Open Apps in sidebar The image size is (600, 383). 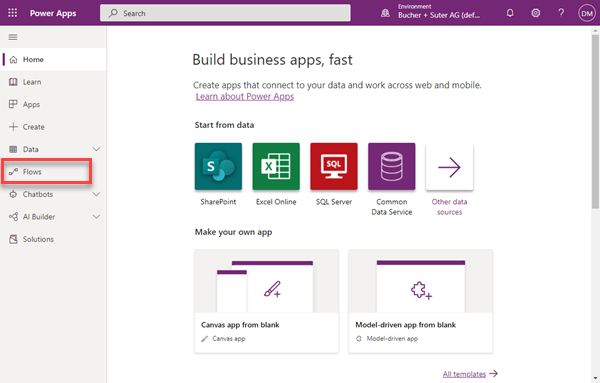point(53,104)
